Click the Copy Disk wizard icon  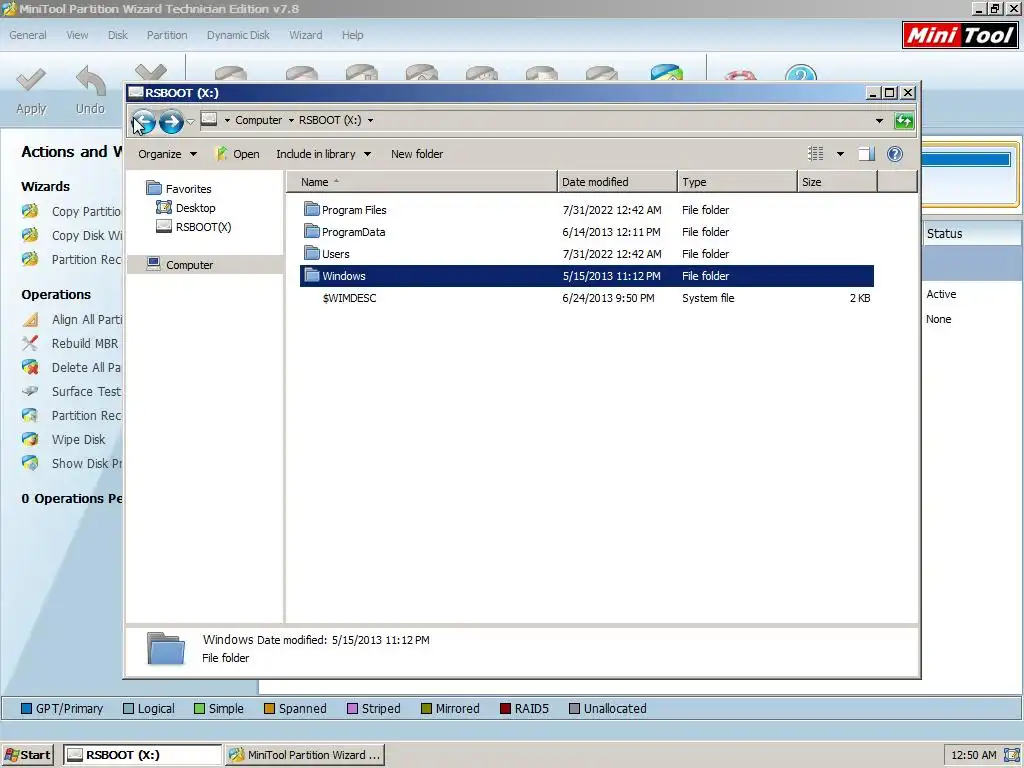pos(30,235)
